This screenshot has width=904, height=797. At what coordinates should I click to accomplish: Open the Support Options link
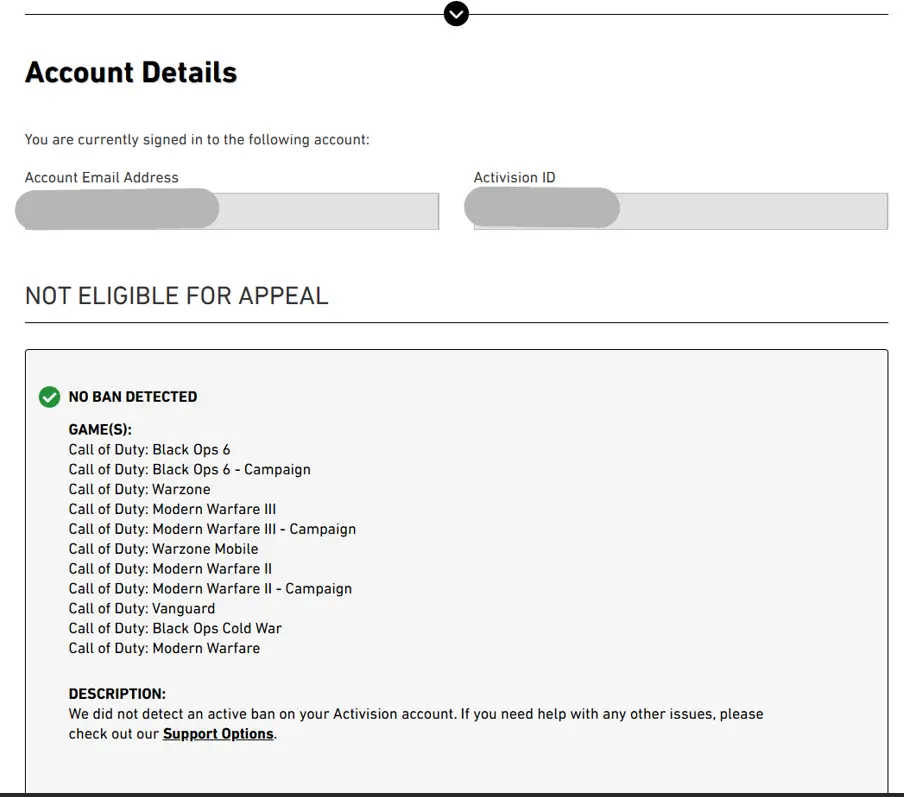click(x=218, y=734)
